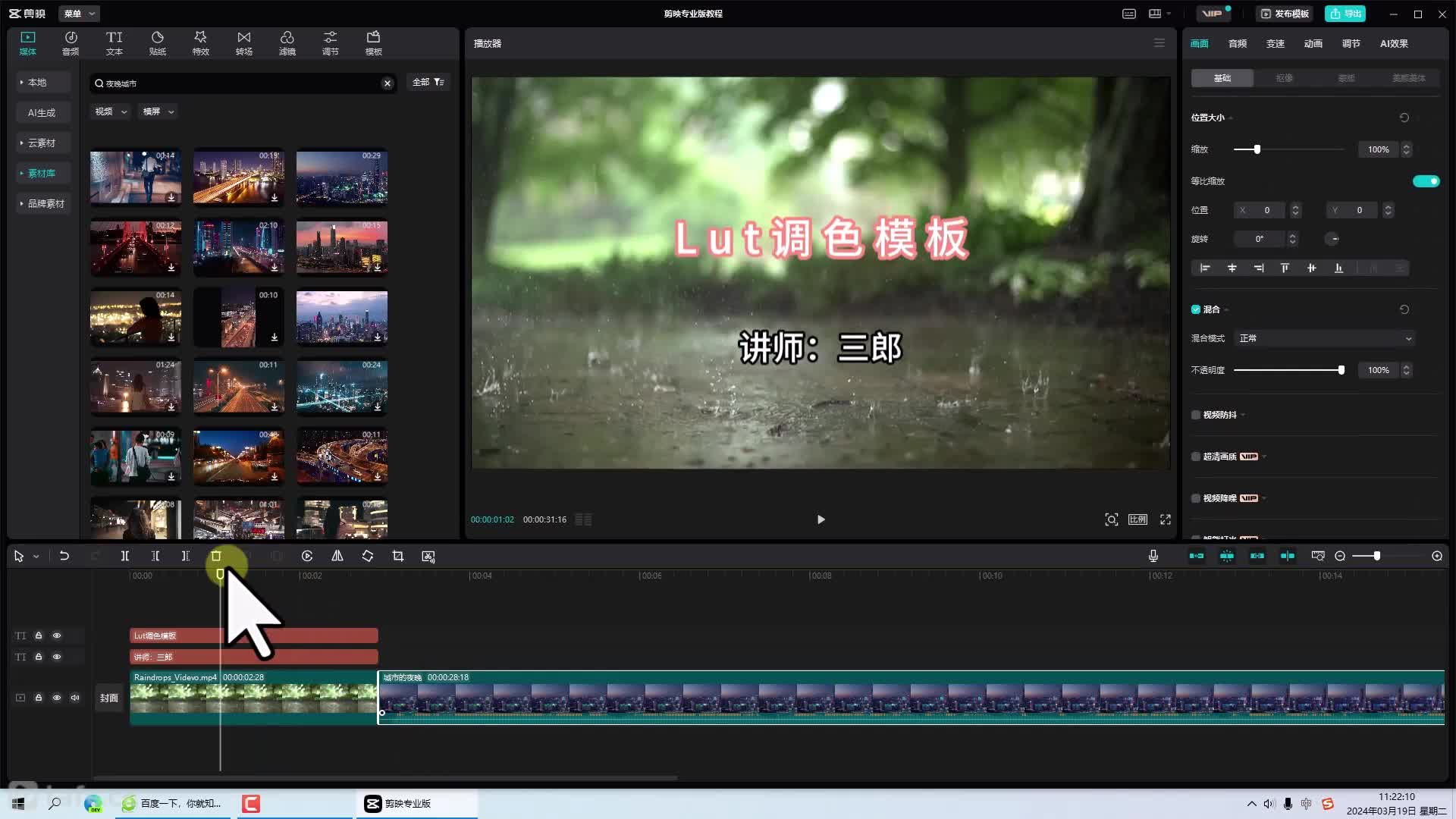The width and height of the screenshot is (1456, 819).
Task: Click the timeline zoom-out minus icon
Action: (x=1340, y=556)
